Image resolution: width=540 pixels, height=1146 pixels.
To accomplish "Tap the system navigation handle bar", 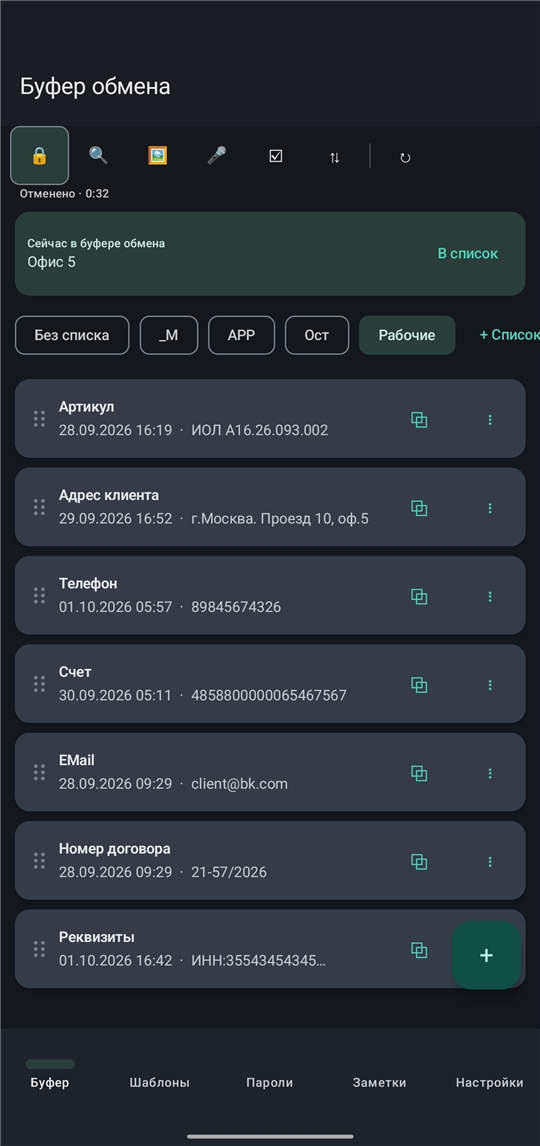I will tap(270, 1136).
